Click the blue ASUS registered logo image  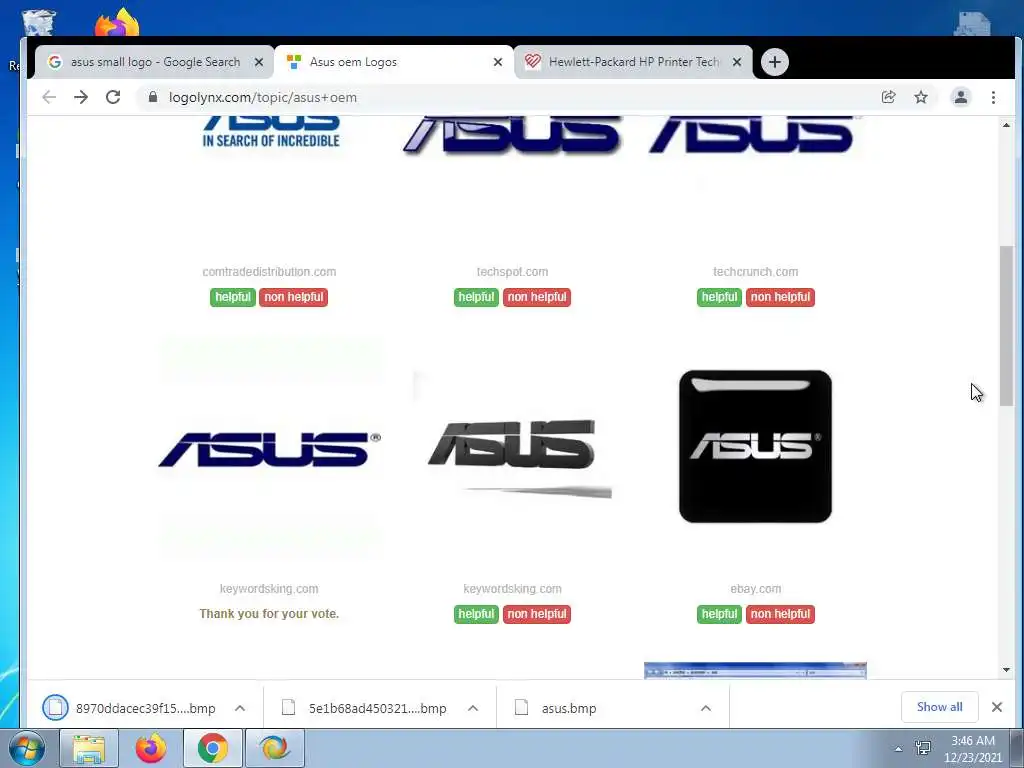(x=269, y=449)
